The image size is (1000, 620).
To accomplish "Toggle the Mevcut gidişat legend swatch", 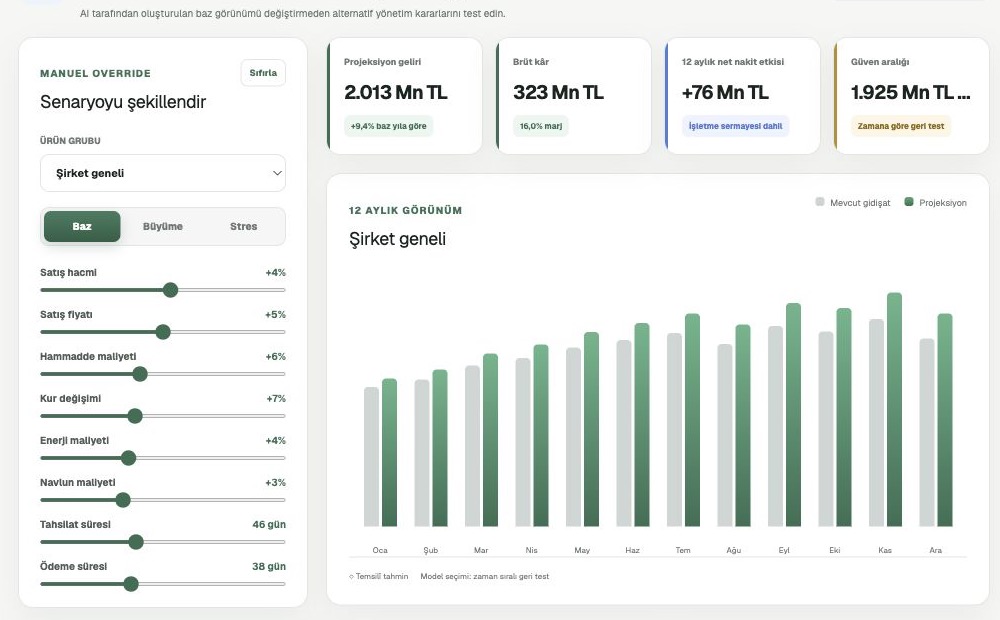I will [x=820, y=202].
